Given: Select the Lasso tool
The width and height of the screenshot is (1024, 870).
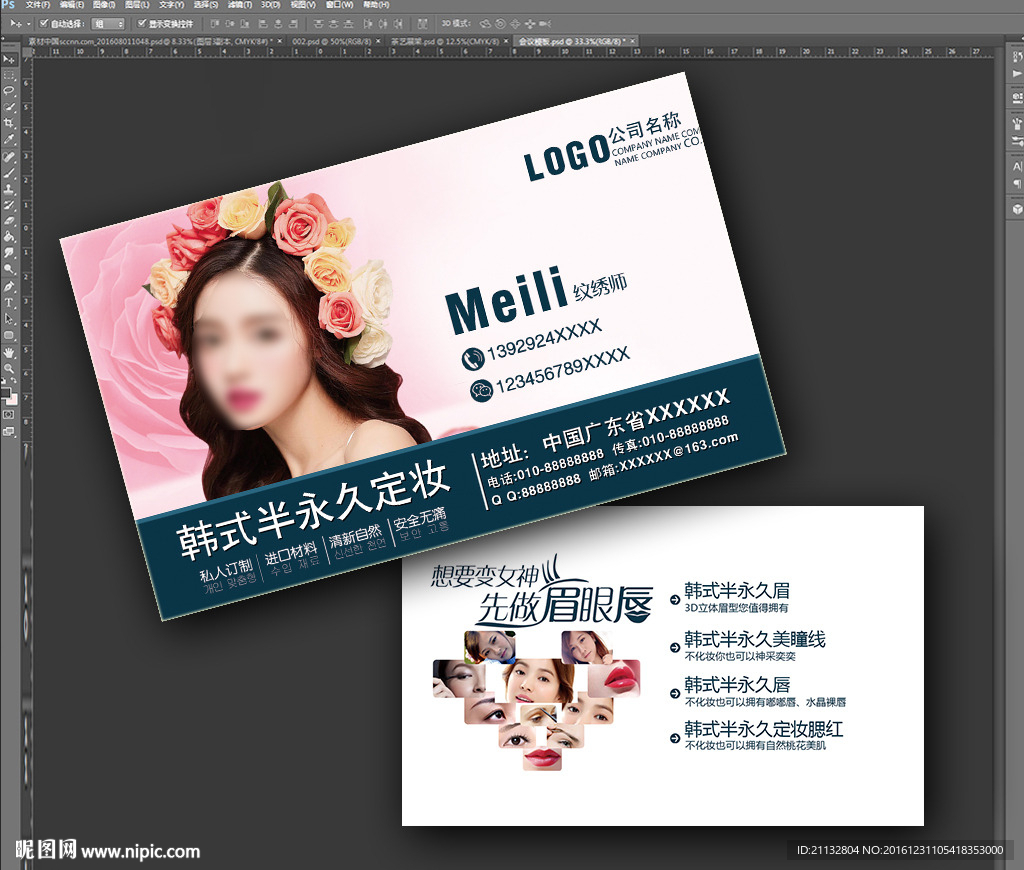Looking at the screenshot, I should pyautogui.click(x=8, y=91).
